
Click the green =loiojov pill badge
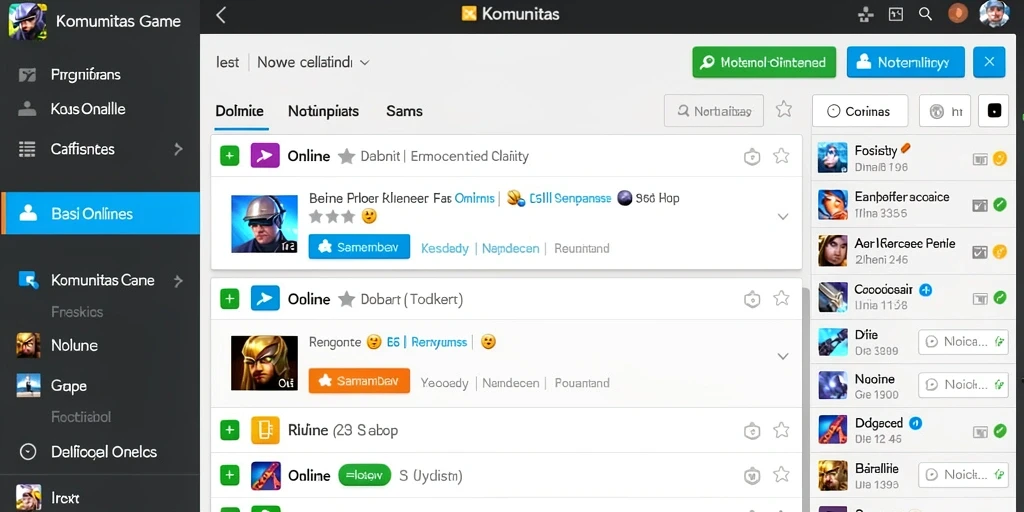point(364,475)
